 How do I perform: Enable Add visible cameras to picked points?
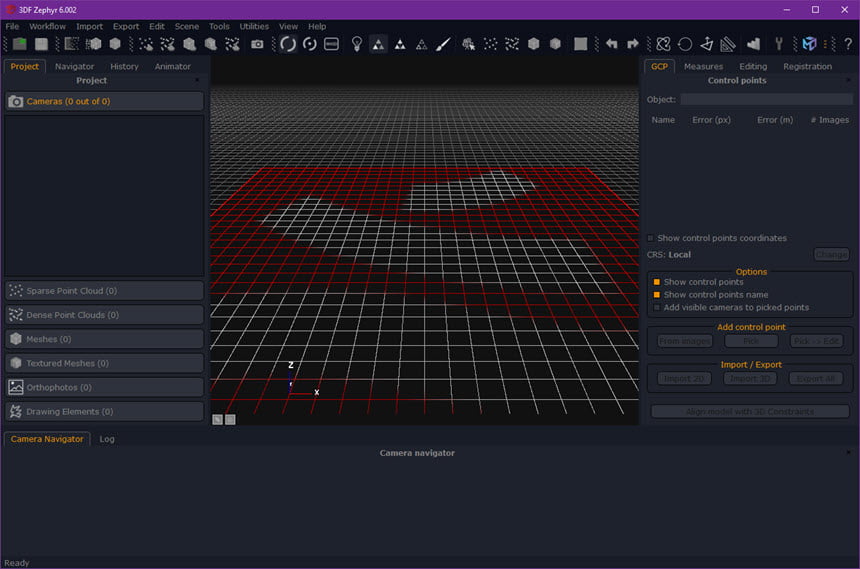pyautogui.click(x=657, y=307)
